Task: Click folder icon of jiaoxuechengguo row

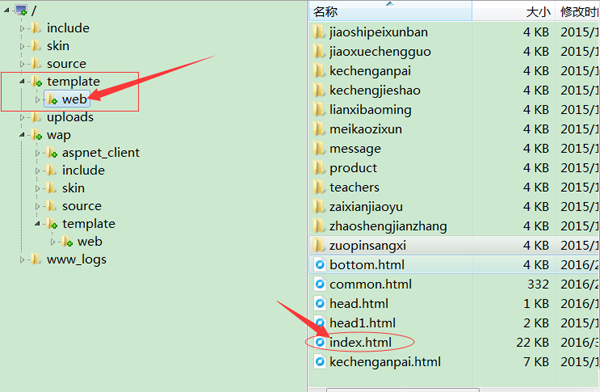Action: pyautogui.click(x=318, y=52)
